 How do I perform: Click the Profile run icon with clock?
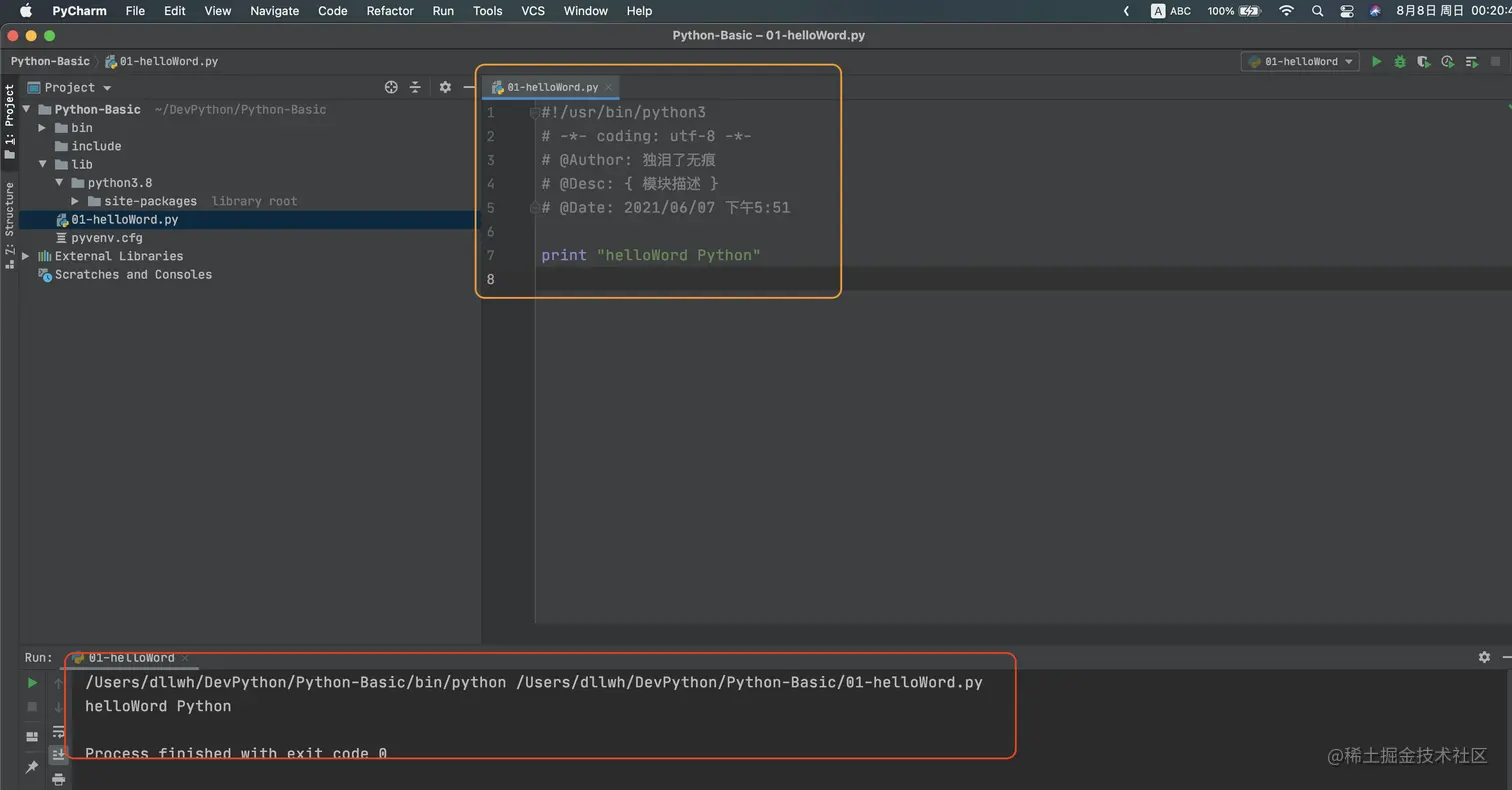tap(1447, 62)
